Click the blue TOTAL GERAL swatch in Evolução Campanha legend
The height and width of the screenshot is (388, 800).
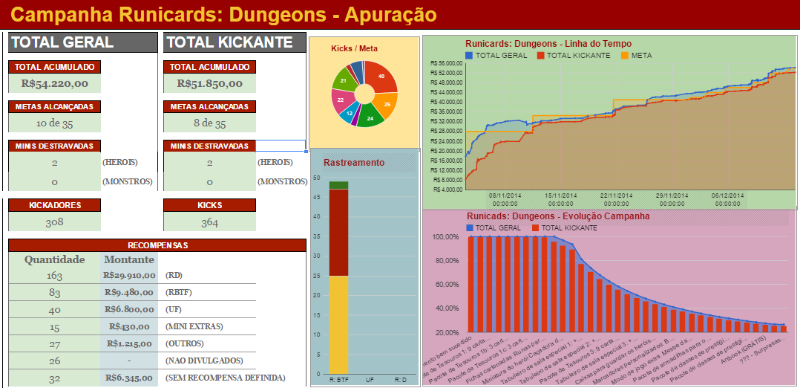(469, 228)
